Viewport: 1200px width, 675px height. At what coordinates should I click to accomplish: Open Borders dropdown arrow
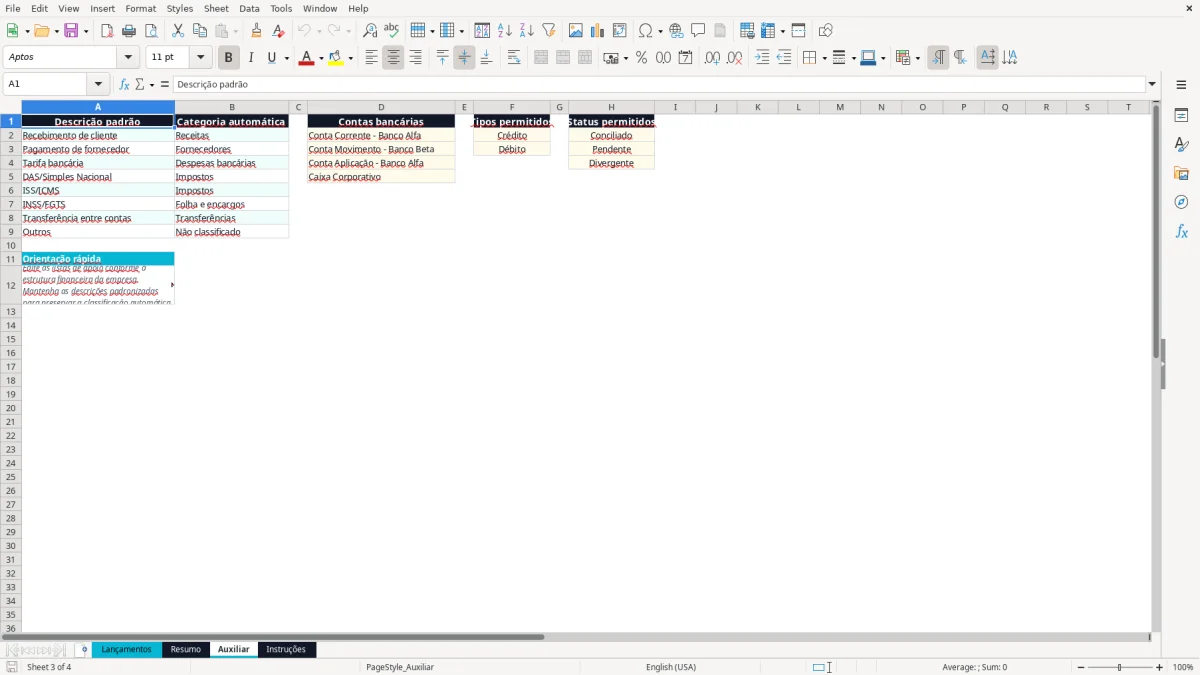(x=823, y=58)
